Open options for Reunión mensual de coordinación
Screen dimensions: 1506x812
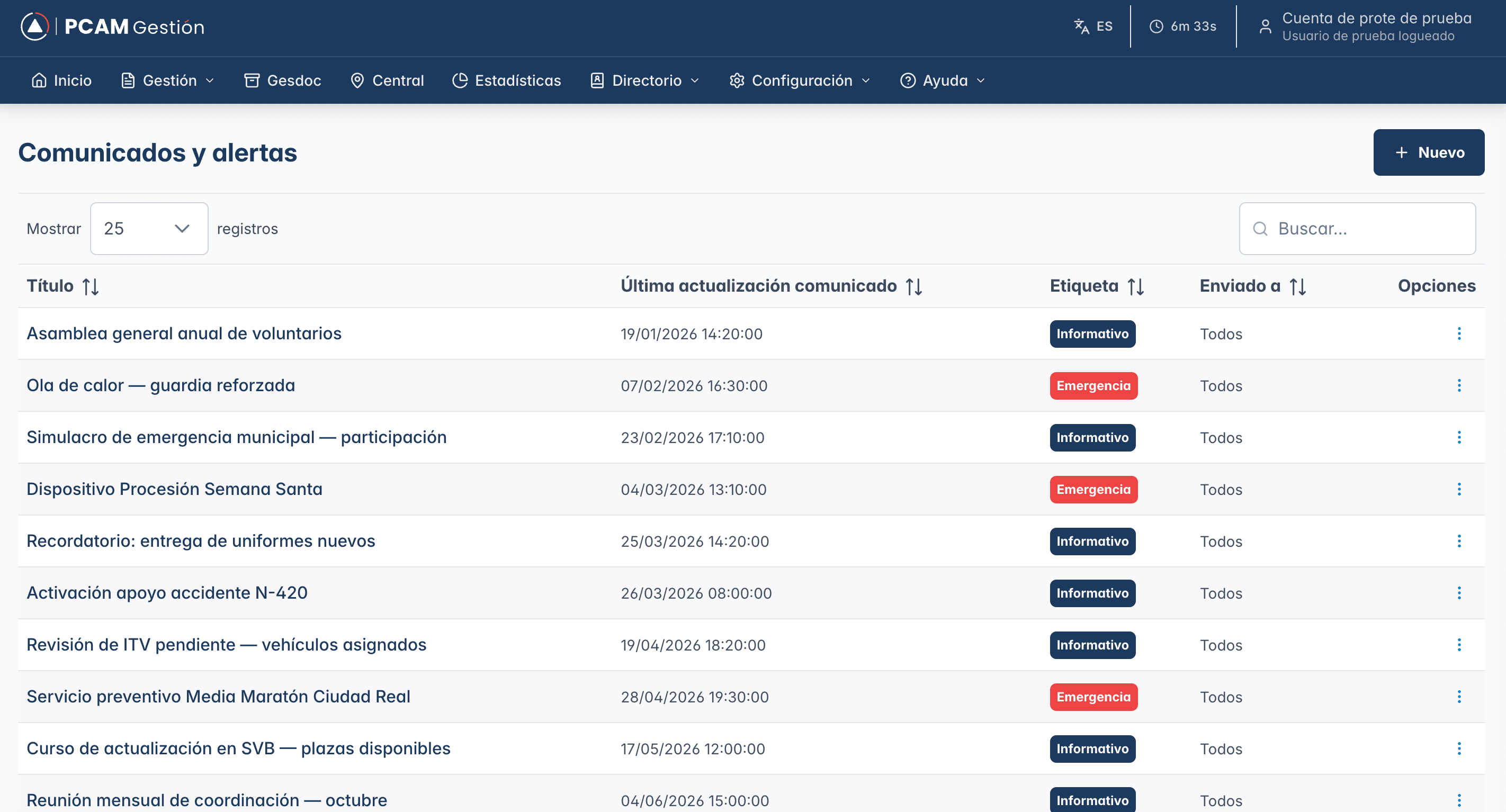(1459, 800)
